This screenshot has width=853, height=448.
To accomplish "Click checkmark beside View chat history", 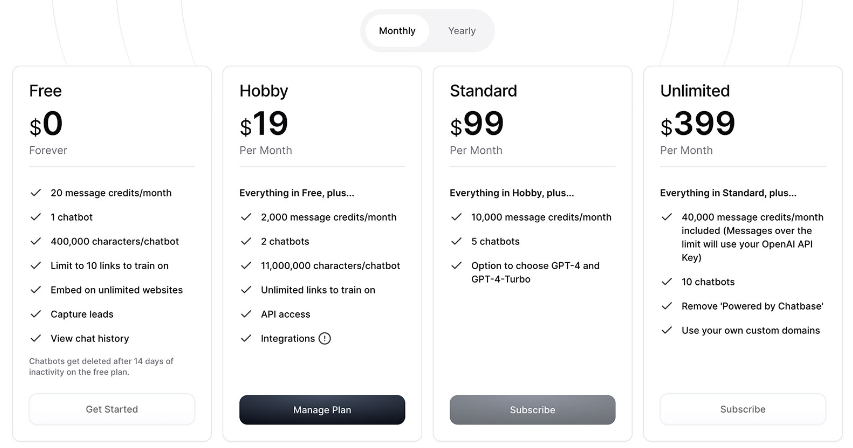I will tap(36, 338).
